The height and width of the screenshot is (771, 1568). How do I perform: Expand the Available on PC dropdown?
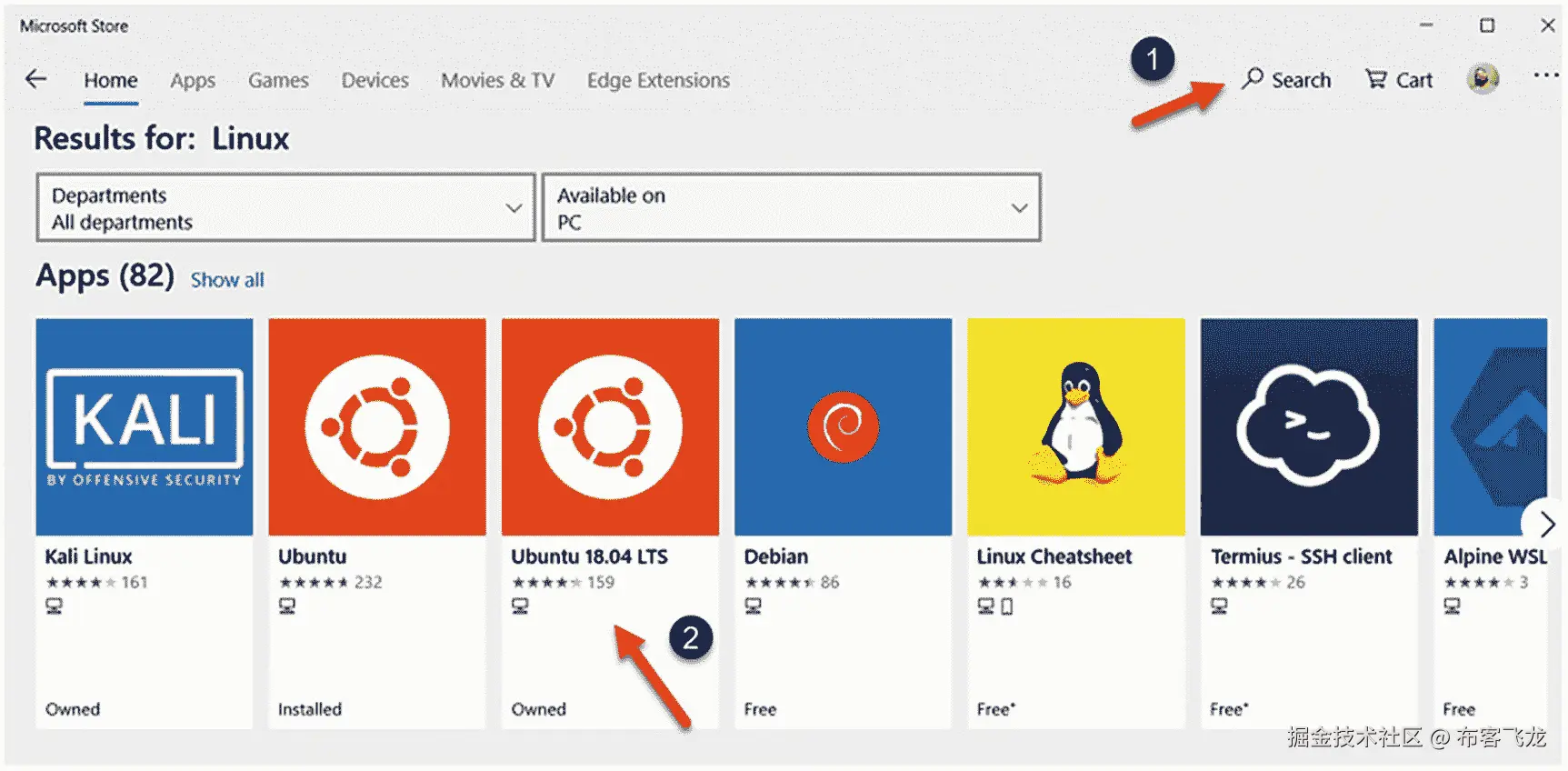pos(791,208)
